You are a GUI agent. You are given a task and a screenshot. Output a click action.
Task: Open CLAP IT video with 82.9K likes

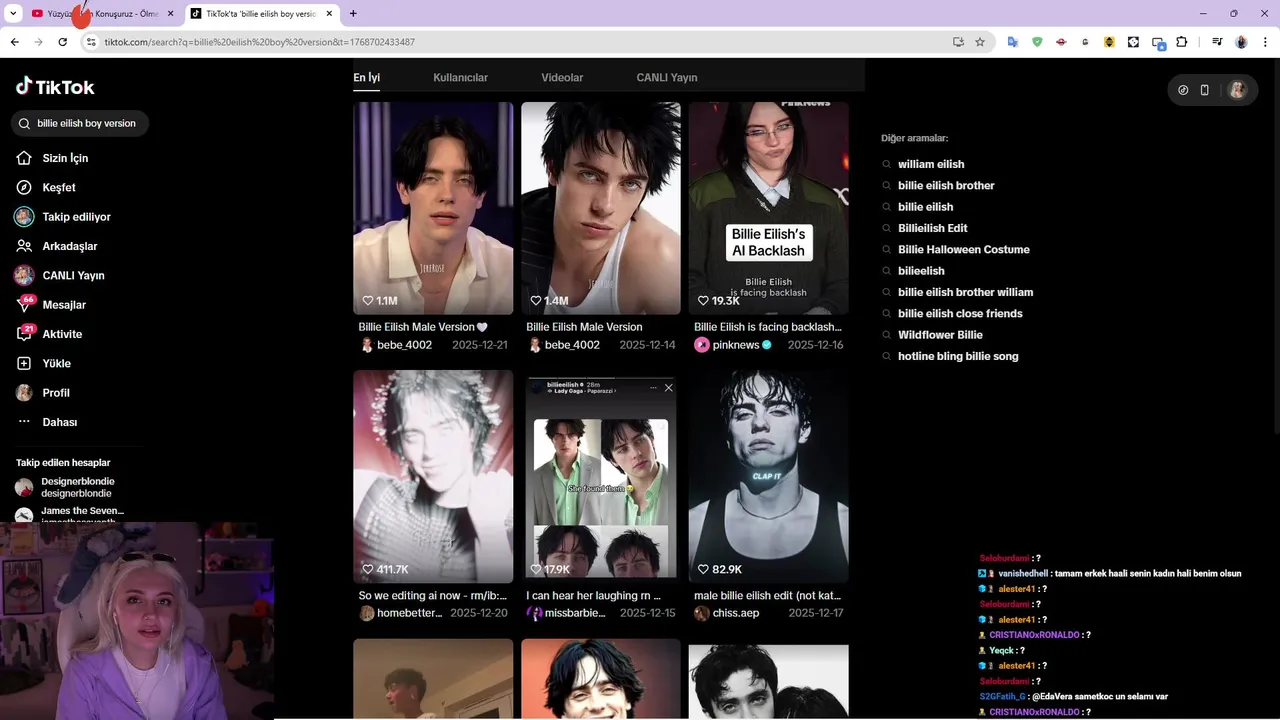pos(768,477)
